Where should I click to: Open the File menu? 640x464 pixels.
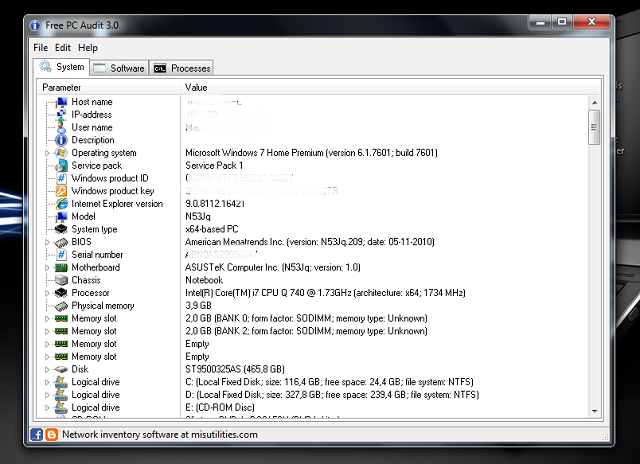[x=40, y=48]
